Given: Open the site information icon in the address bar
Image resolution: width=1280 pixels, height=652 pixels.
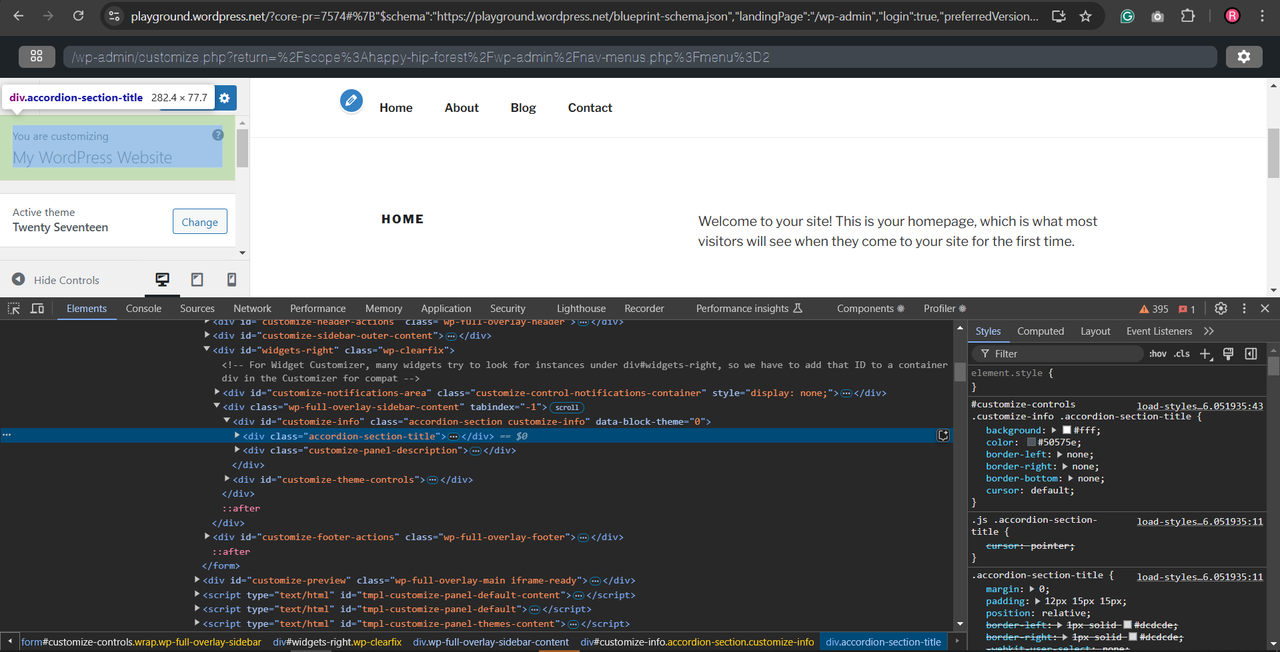Looking at the screenshot, I should pyautogui.click(x=114, y=16).
